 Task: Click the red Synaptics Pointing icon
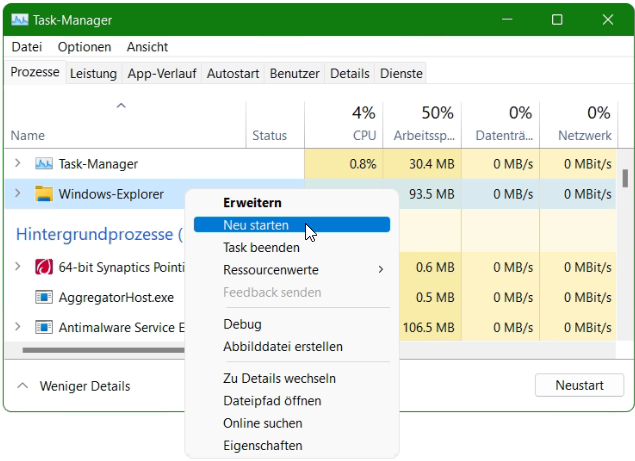(44, 267)
